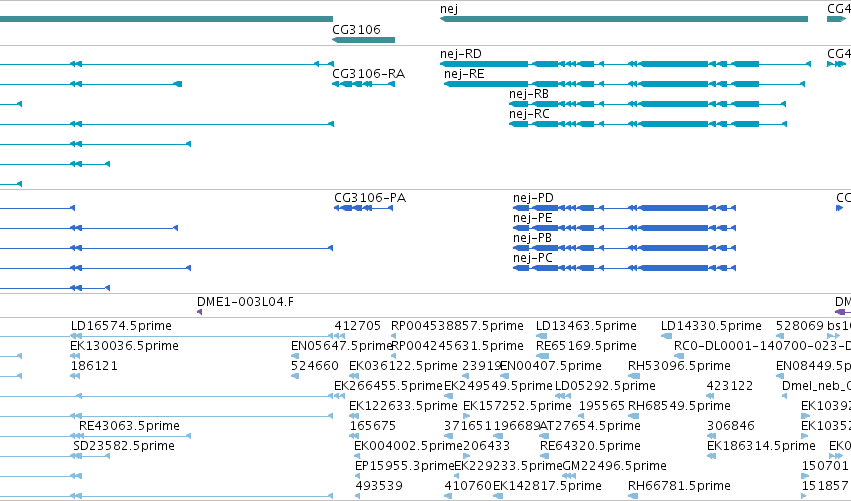Select the nej-RE transcript label
The image size is (851, 501).
(x=464, y=74)
